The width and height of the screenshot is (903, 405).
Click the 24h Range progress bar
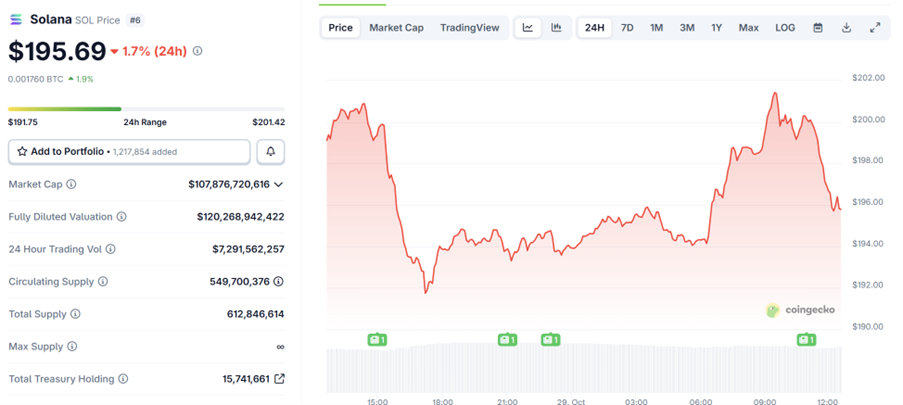pos(146,109)
